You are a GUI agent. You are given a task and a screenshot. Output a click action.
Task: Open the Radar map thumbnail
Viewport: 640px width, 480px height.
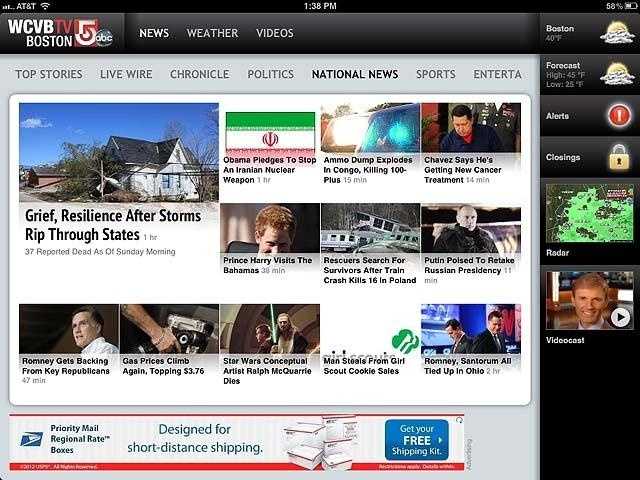click(589, 213)
